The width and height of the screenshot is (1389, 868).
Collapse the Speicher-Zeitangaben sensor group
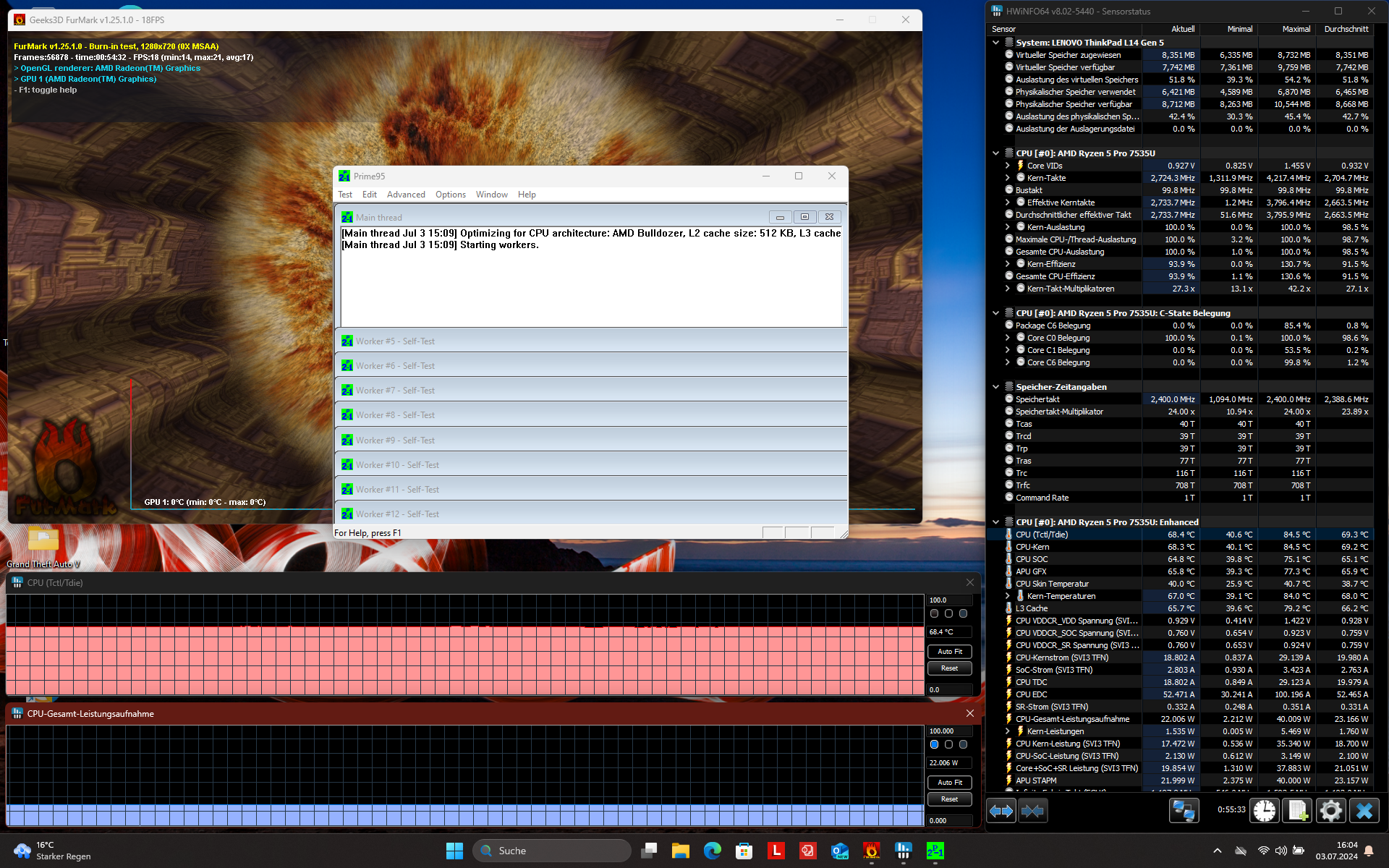tap(995, 387)
